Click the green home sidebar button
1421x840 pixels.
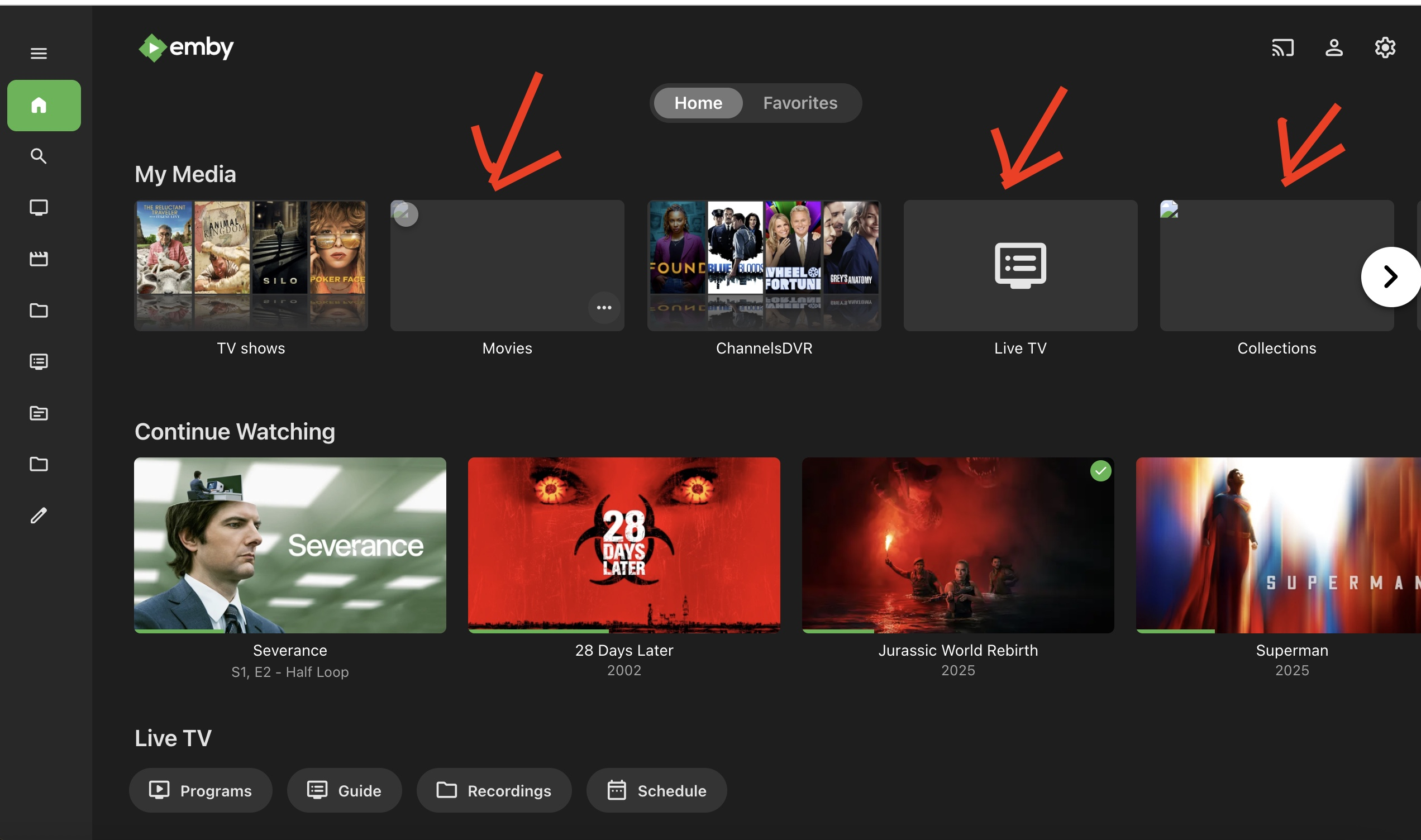[44, 106]
